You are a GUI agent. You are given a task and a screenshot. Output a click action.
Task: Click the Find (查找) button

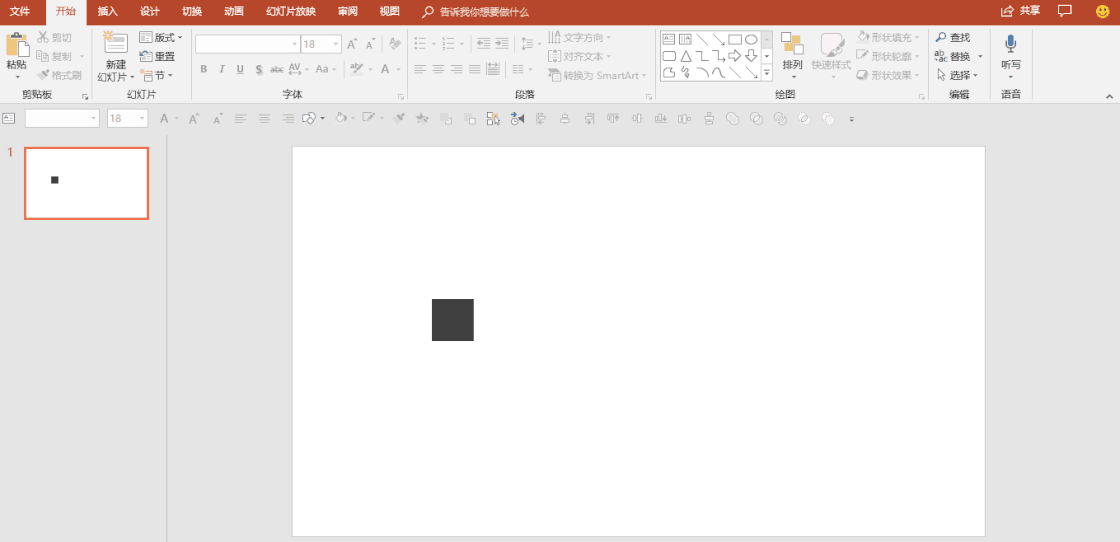[953, 38]
